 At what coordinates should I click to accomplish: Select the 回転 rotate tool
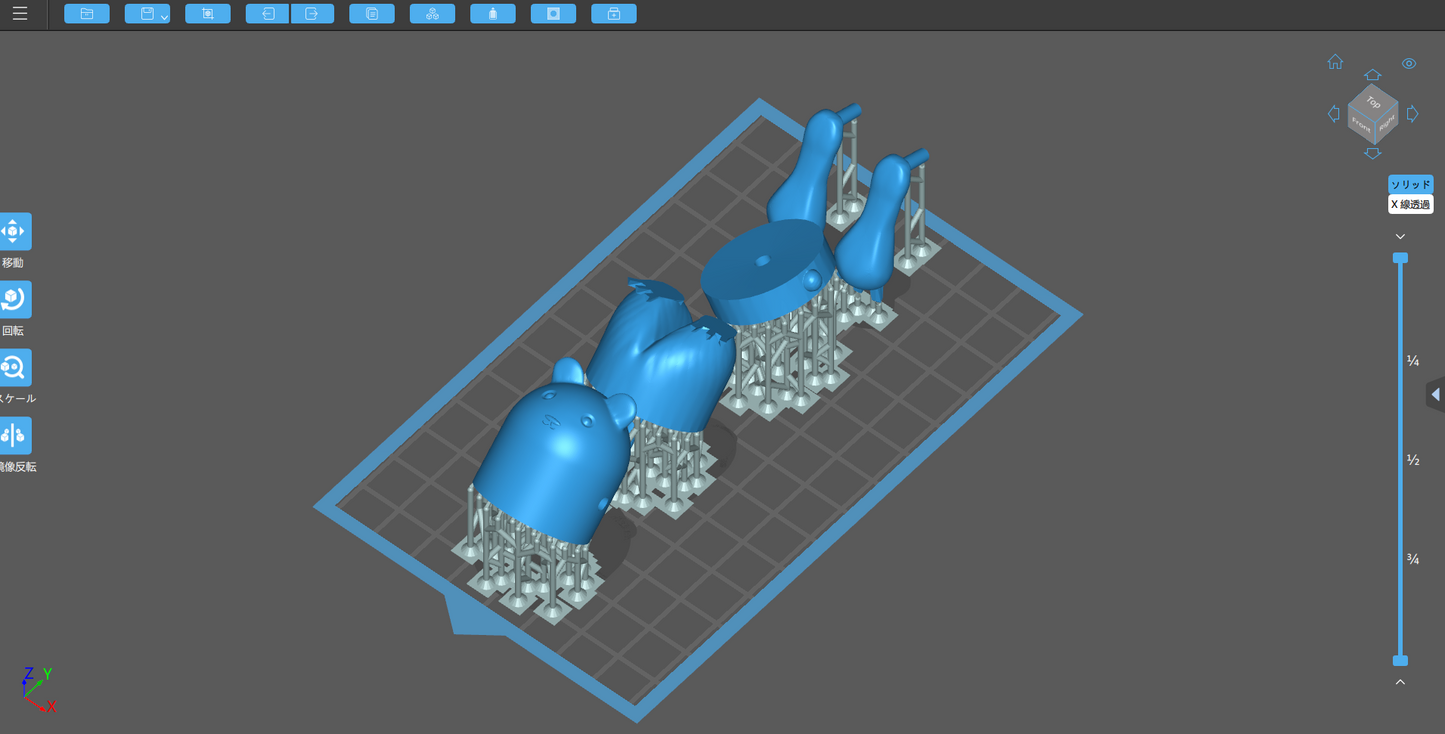point(14,300)
